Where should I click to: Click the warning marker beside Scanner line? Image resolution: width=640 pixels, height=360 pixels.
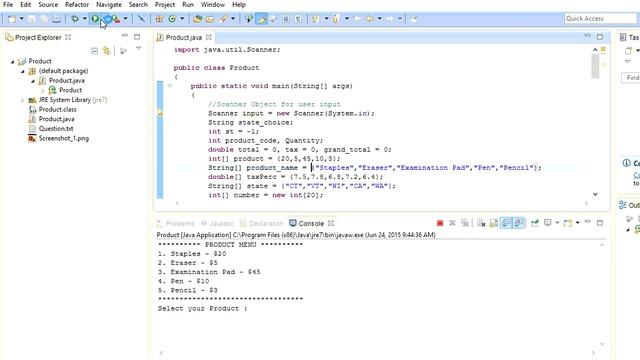pyautogui.click(x=160, y=114)
